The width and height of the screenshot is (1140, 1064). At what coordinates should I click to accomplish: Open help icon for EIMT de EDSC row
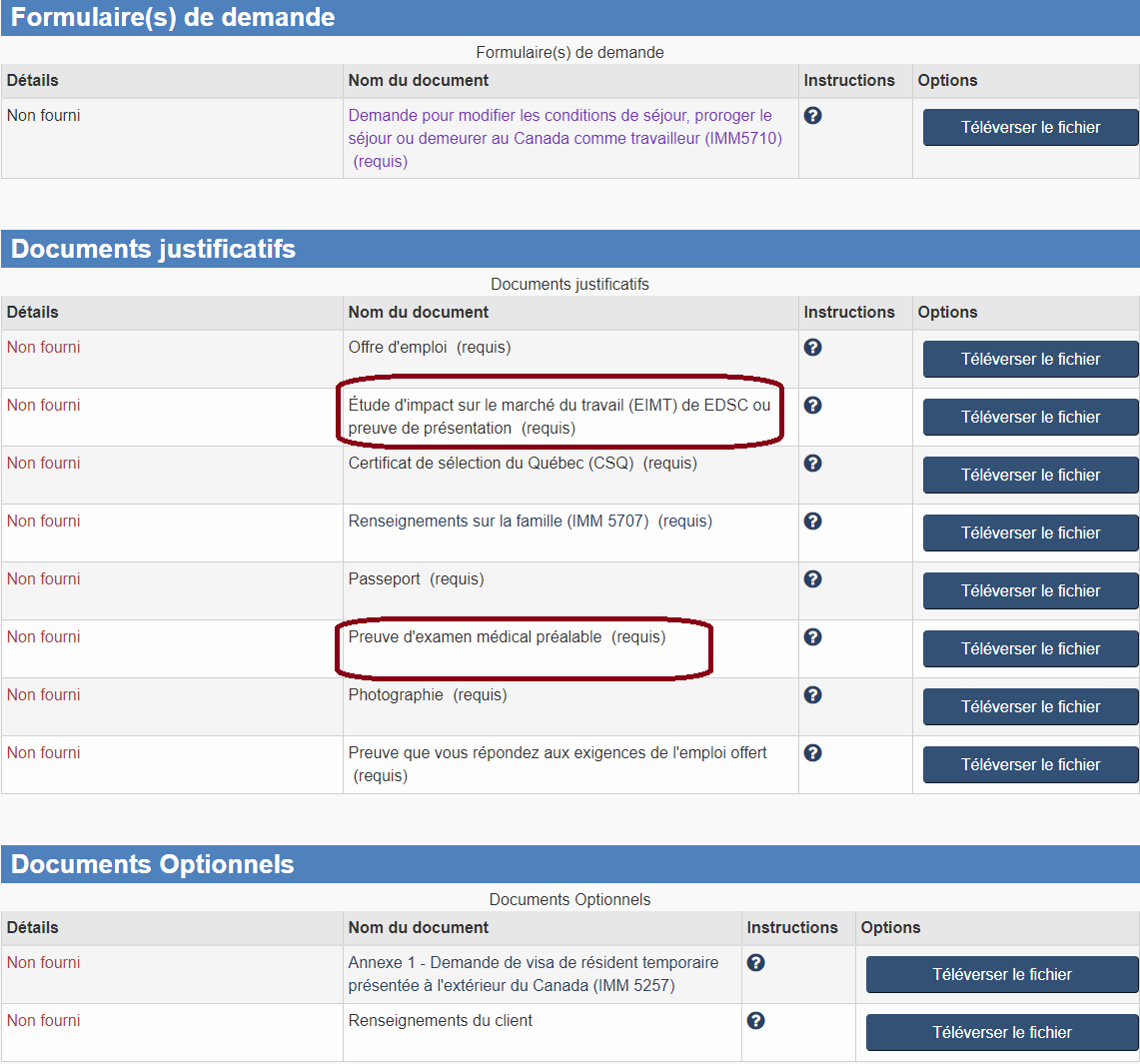point(813,406)
